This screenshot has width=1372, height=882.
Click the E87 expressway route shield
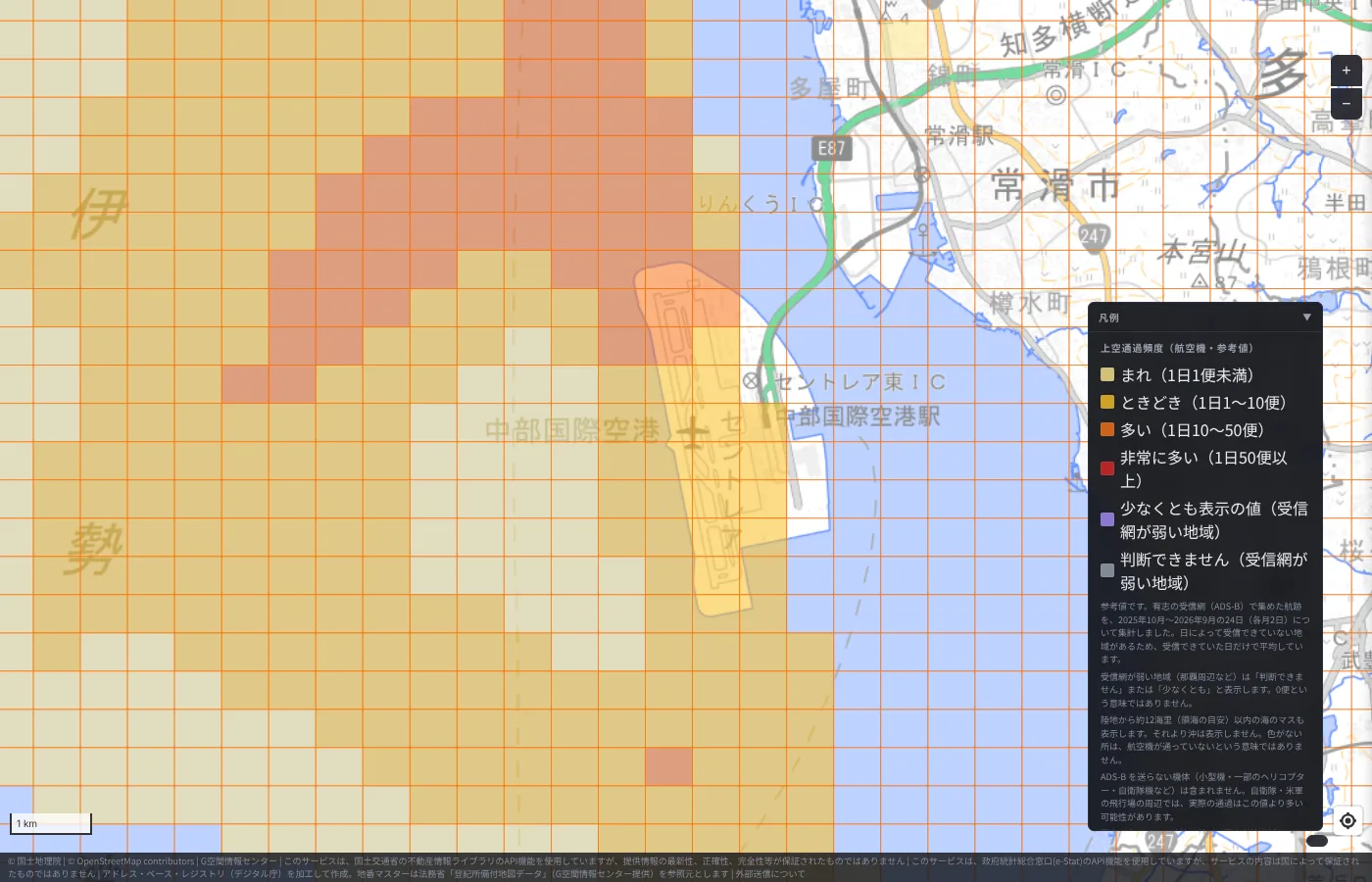[832, 149]
